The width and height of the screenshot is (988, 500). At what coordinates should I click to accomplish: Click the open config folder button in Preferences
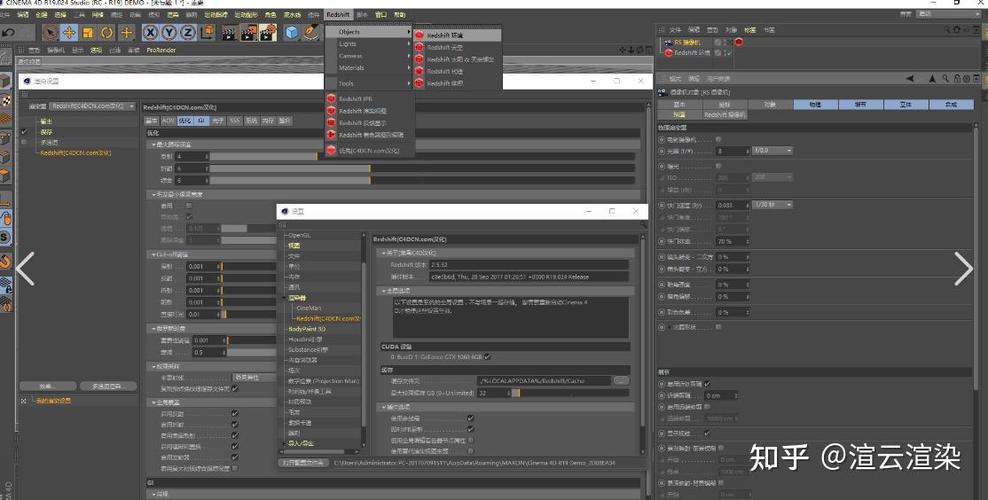pos(304,463)
